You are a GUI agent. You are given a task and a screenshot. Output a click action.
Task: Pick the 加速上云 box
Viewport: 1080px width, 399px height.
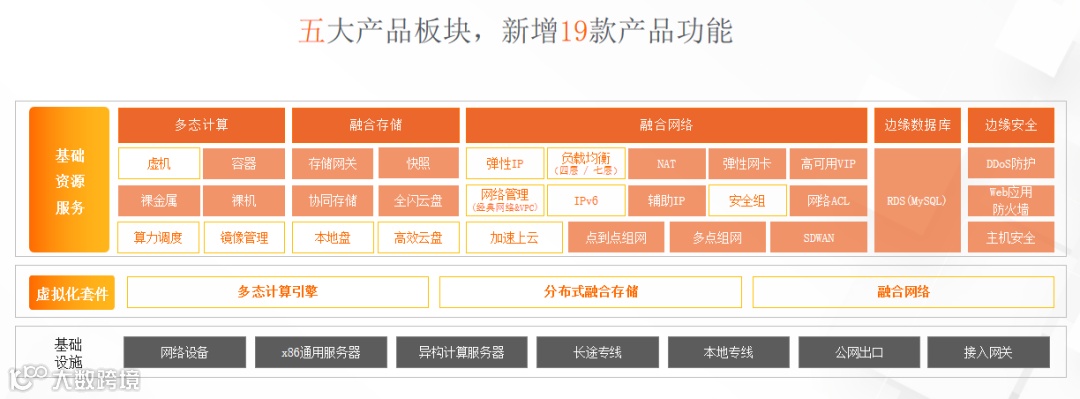coord(515,238)
